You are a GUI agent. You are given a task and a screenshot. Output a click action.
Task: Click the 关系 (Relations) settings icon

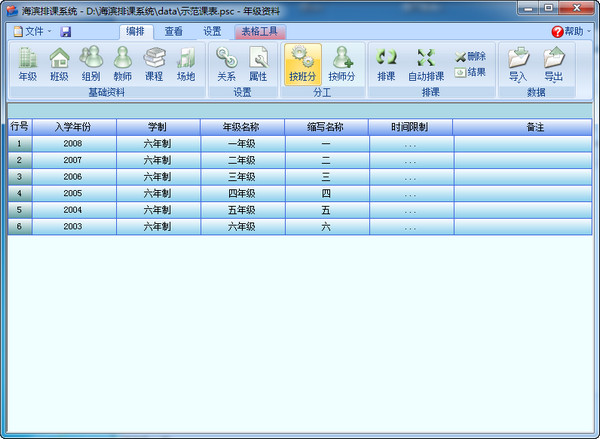click(226, 63)
